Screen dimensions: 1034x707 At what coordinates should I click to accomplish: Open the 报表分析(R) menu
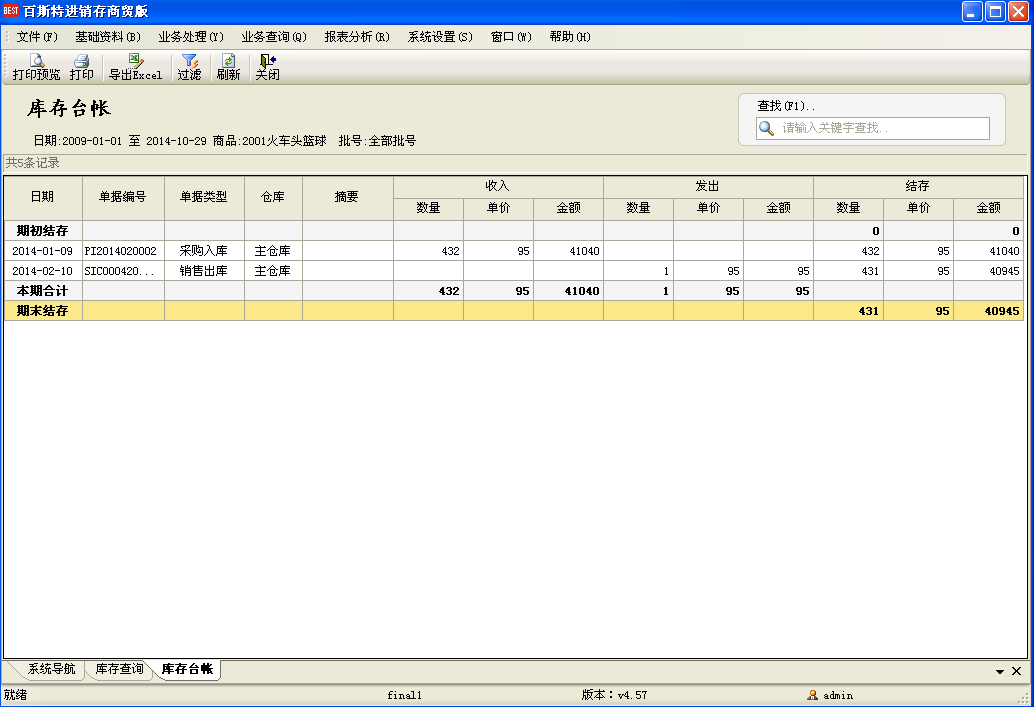tap(357, 37)
